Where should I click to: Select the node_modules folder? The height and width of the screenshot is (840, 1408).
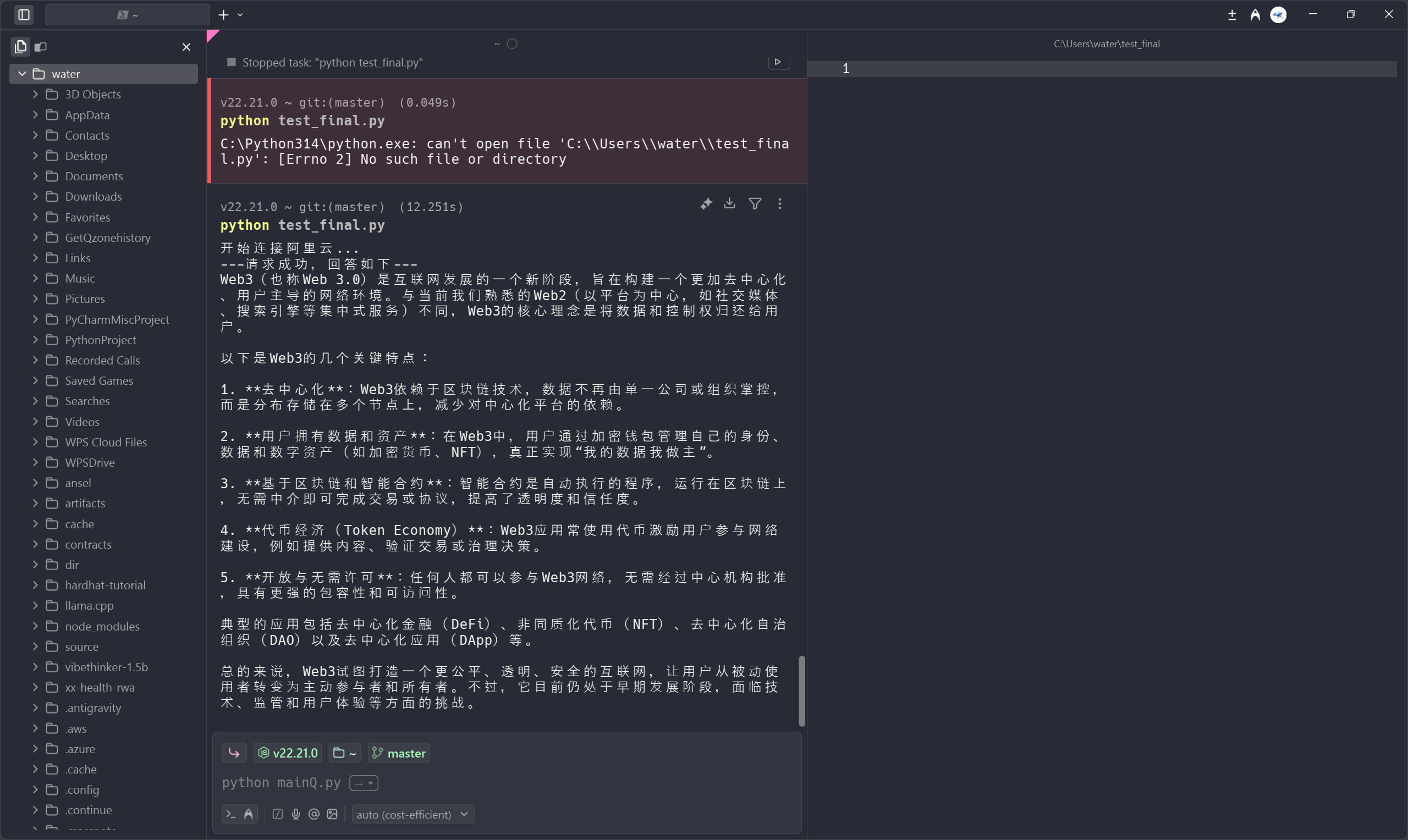104,626
